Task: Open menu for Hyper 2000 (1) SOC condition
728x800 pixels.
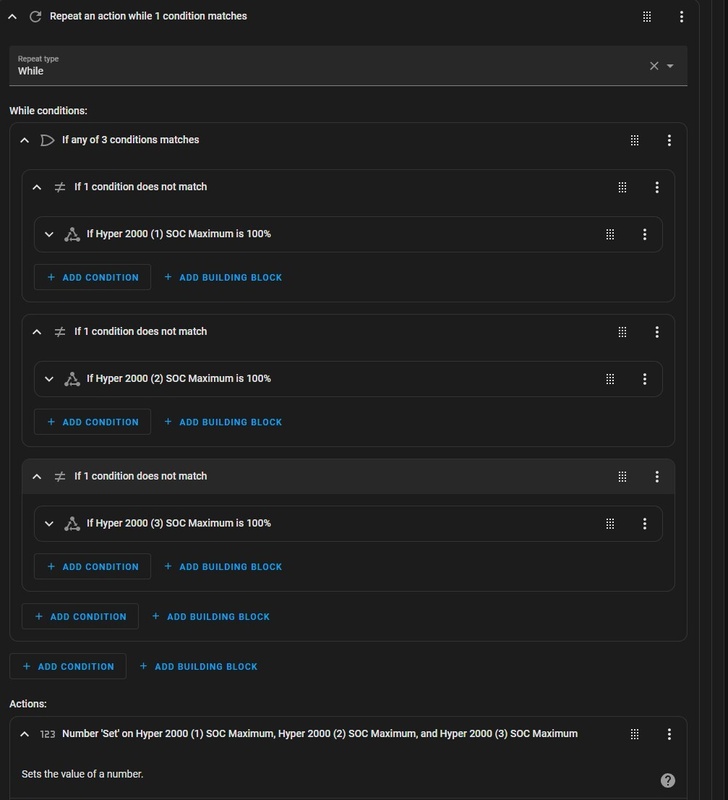Action: (x=645, y=234)
